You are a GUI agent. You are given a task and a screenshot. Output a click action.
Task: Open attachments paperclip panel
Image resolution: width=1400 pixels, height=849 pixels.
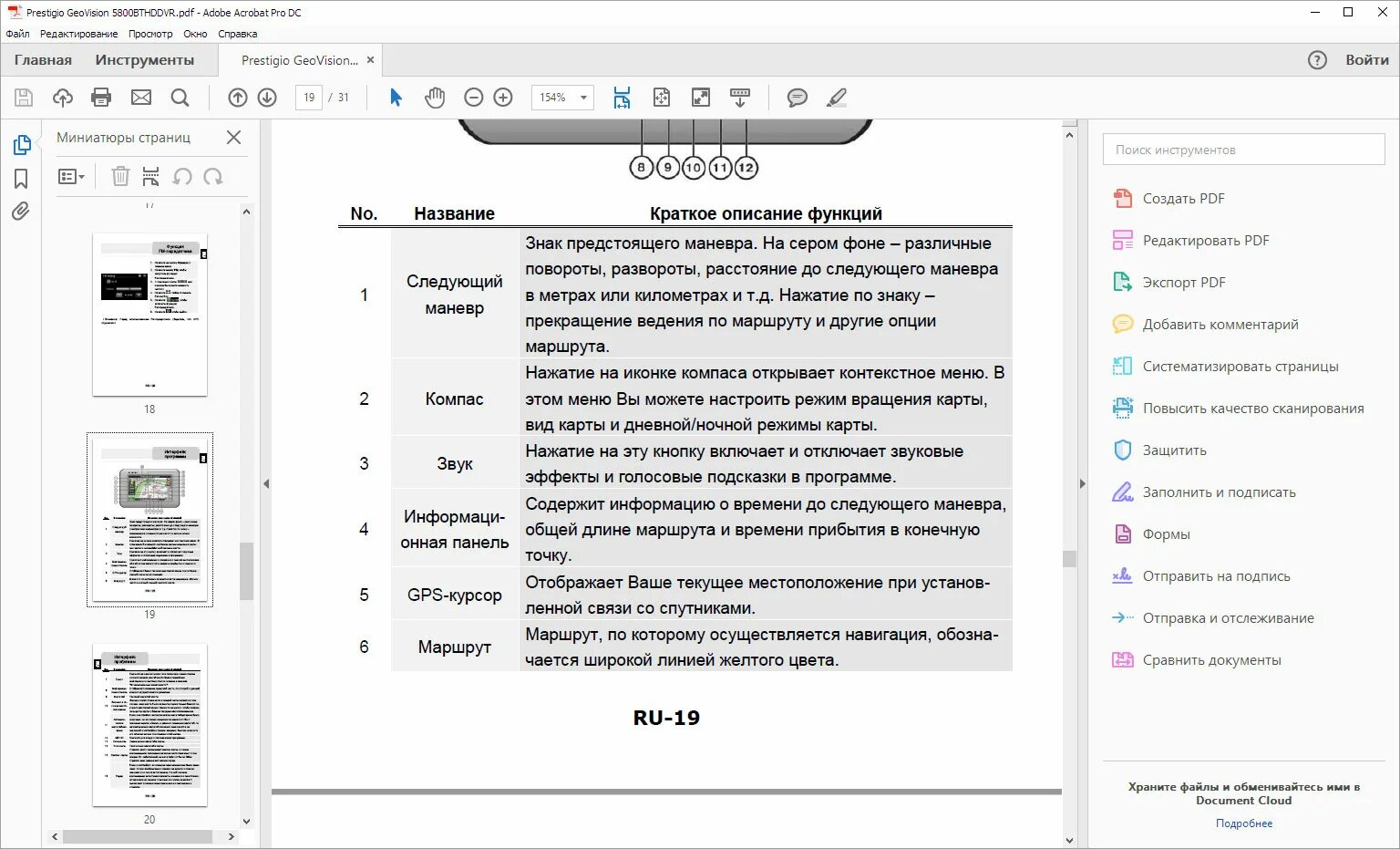(x=21, y=212)
